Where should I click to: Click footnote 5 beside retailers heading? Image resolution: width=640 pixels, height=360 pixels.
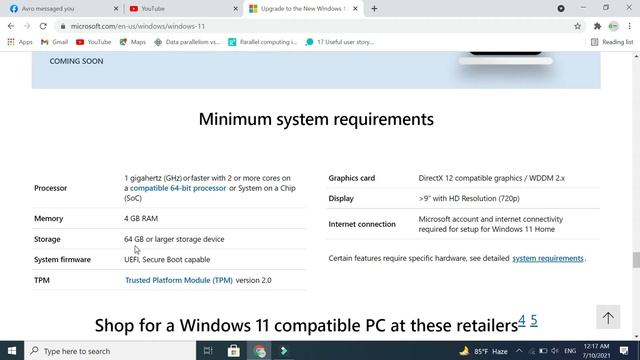click(x=534, y=320)
